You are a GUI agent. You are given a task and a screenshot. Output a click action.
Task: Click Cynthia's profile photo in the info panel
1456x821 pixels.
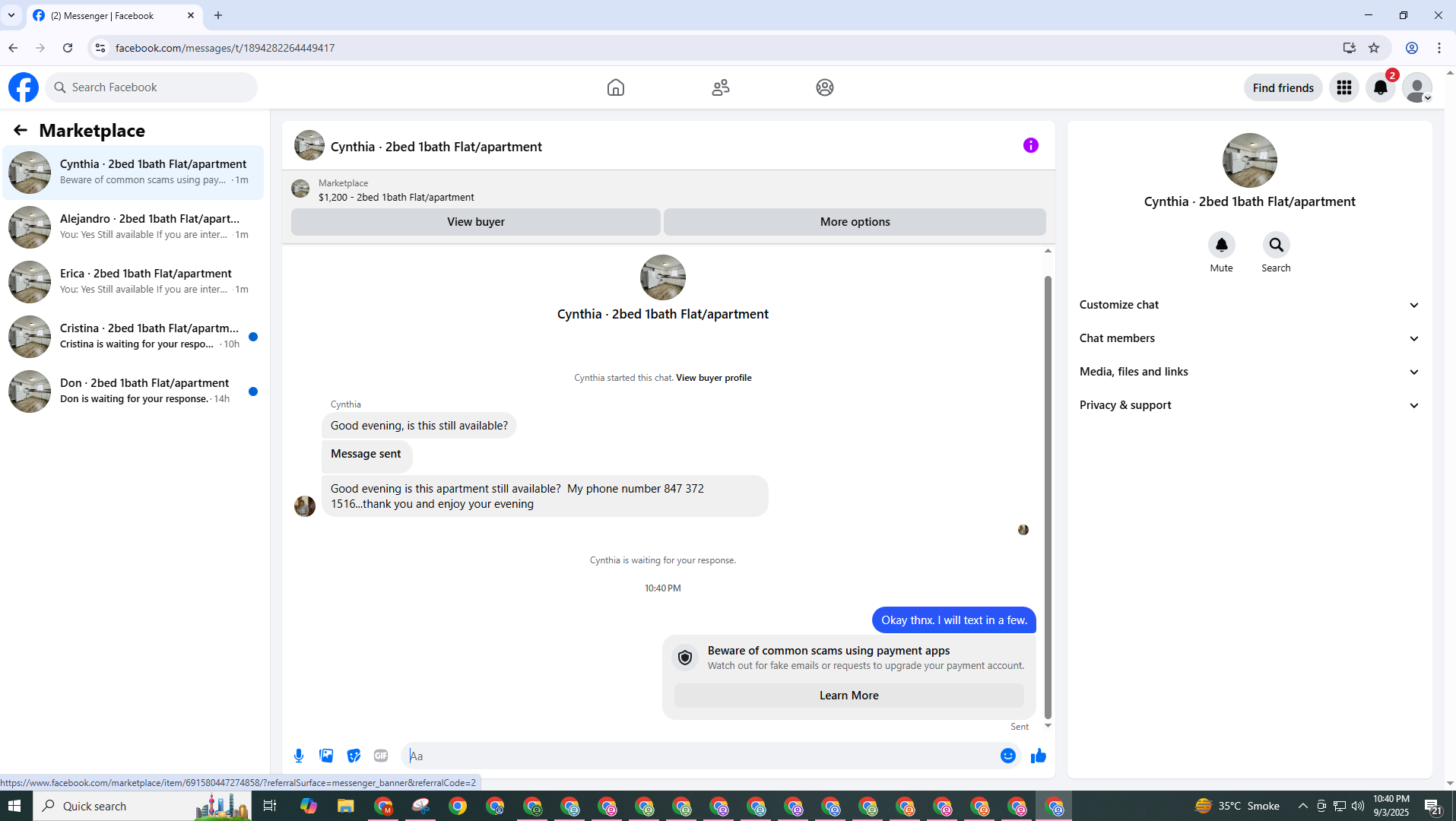pyautogui.click(x=1250, y=160)
